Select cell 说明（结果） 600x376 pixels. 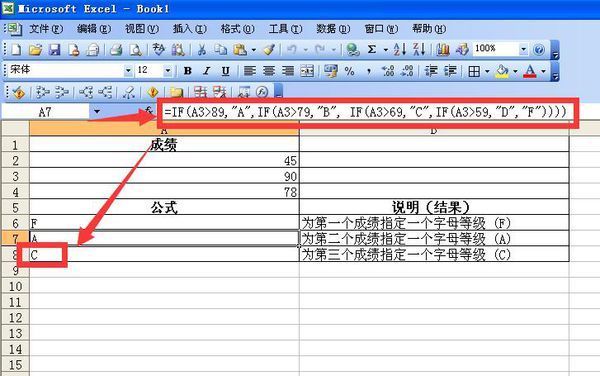pos(434,207)
